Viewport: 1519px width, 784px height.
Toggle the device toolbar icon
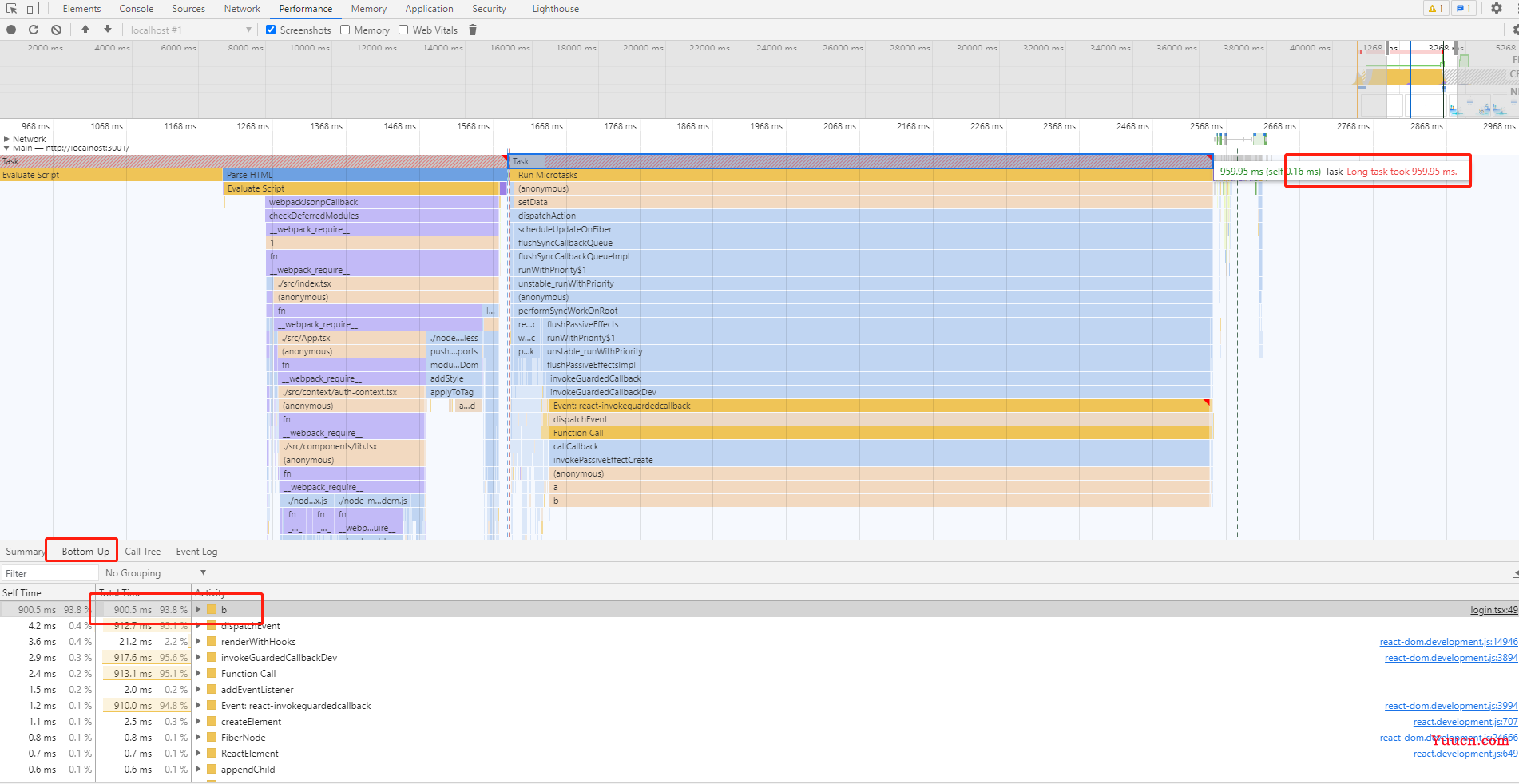(33, 9)
